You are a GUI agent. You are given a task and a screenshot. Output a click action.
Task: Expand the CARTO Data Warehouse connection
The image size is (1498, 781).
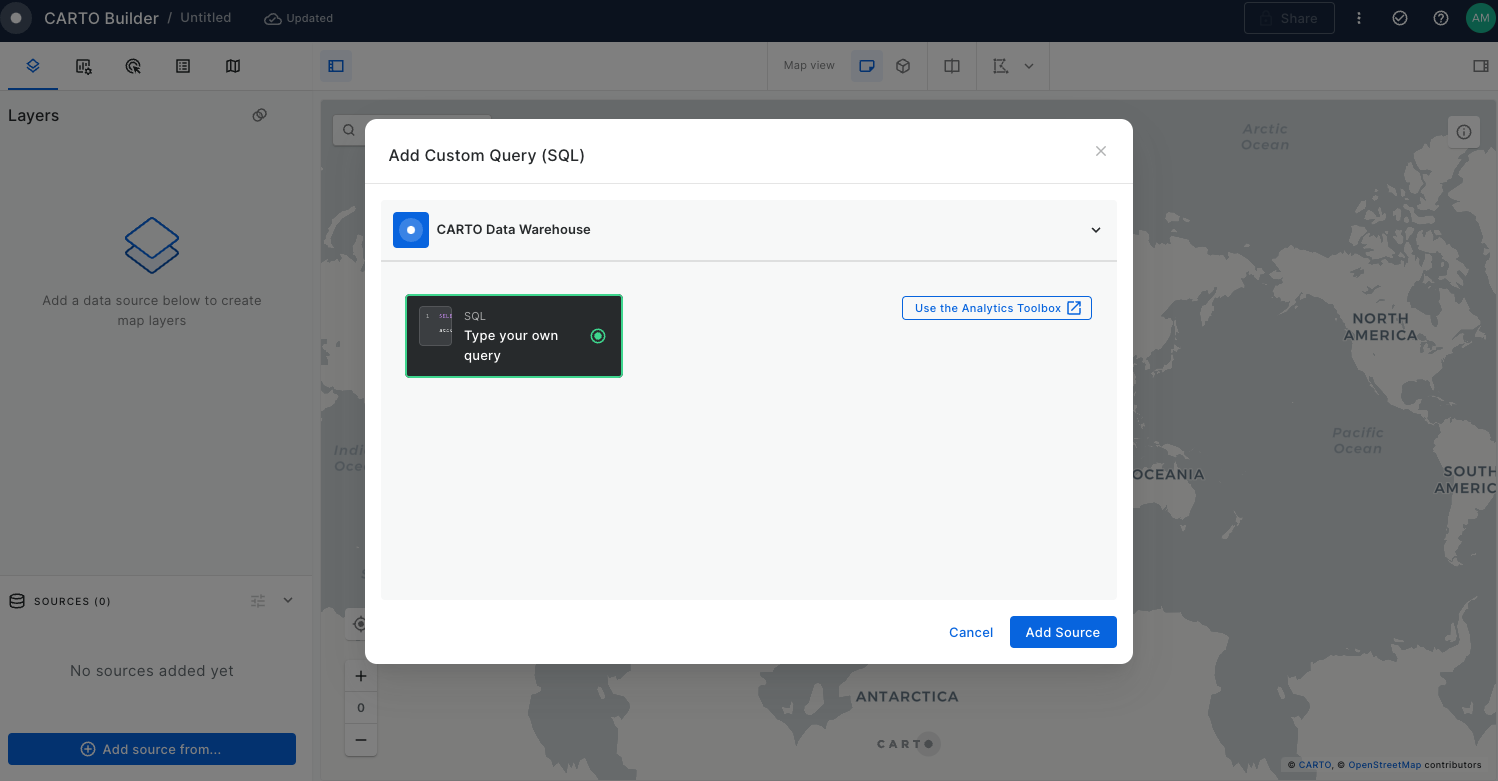(x=1096, y=230)
